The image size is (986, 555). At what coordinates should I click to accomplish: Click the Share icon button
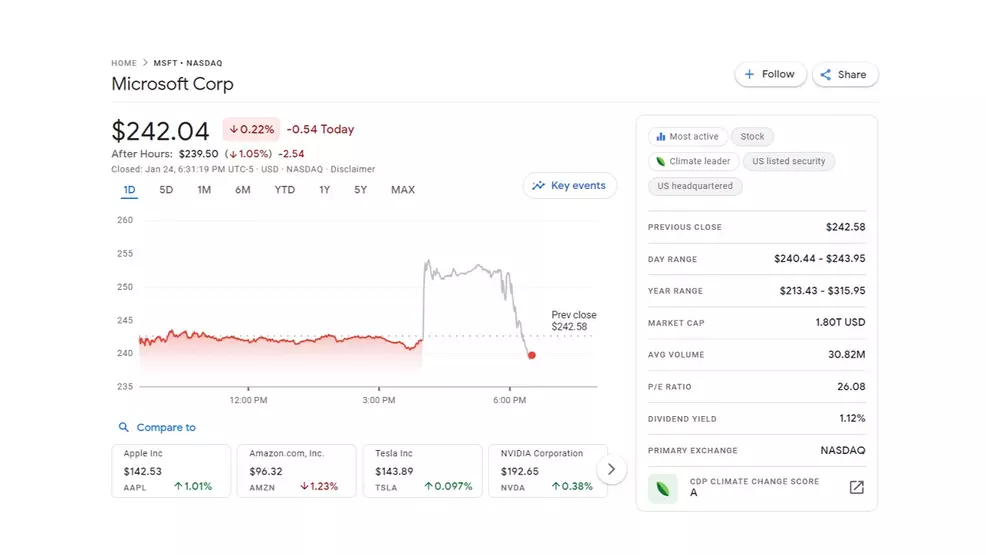[x=826, y=74]
